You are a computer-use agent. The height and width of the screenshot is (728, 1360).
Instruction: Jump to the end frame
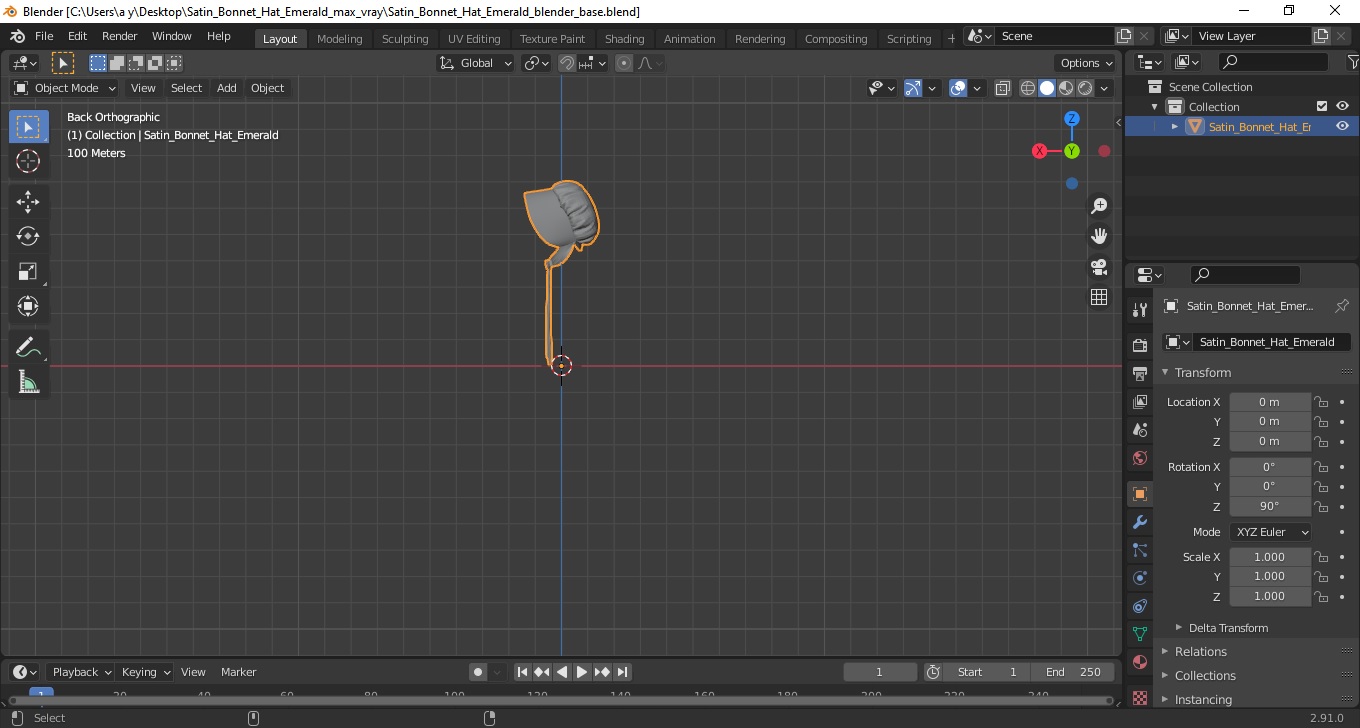point(622,672)
